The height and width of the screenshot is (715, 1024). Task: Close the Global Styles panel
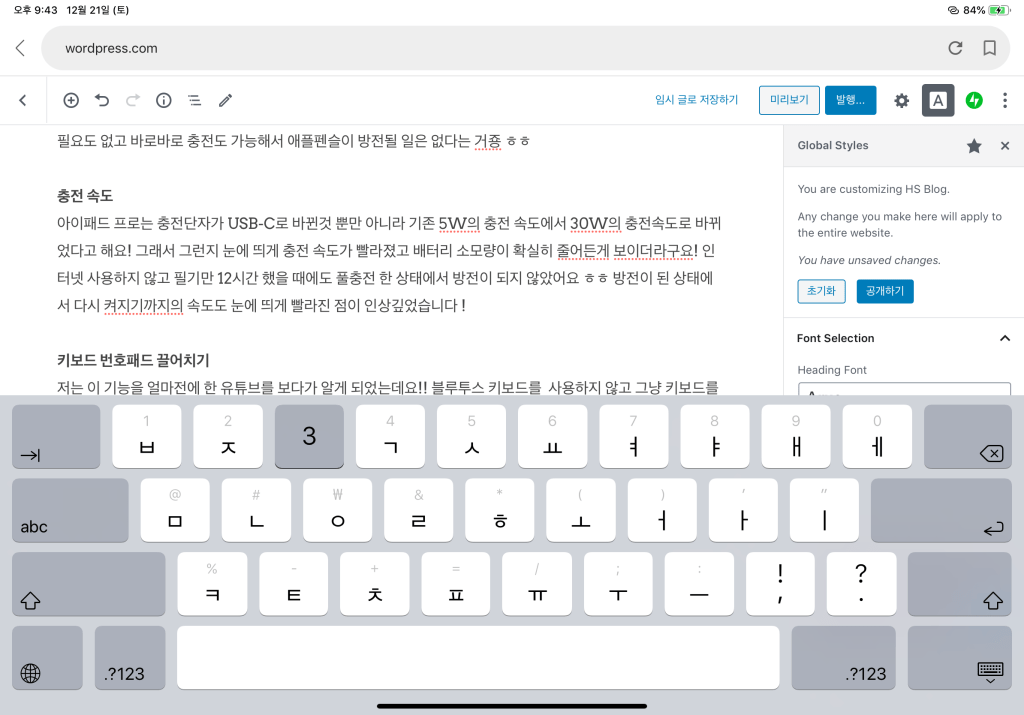pyautogui.click(x=1005, y=146)
